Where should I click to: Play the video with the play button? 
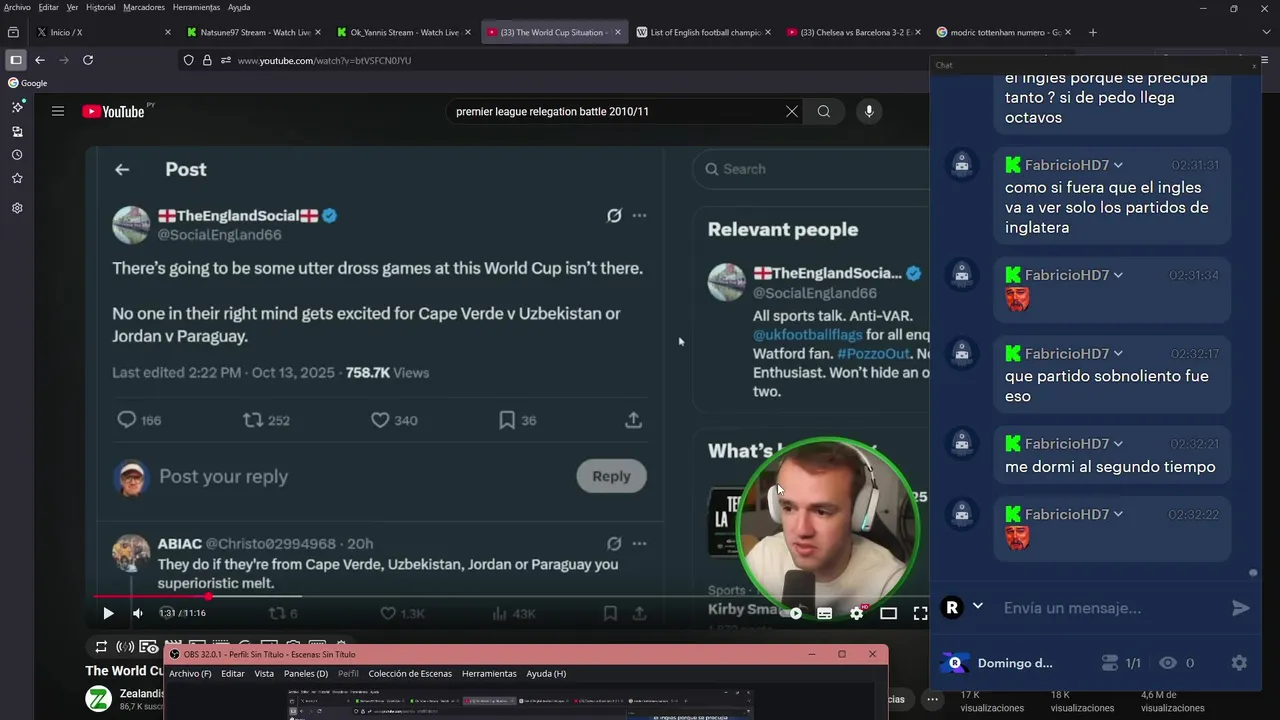108,613
